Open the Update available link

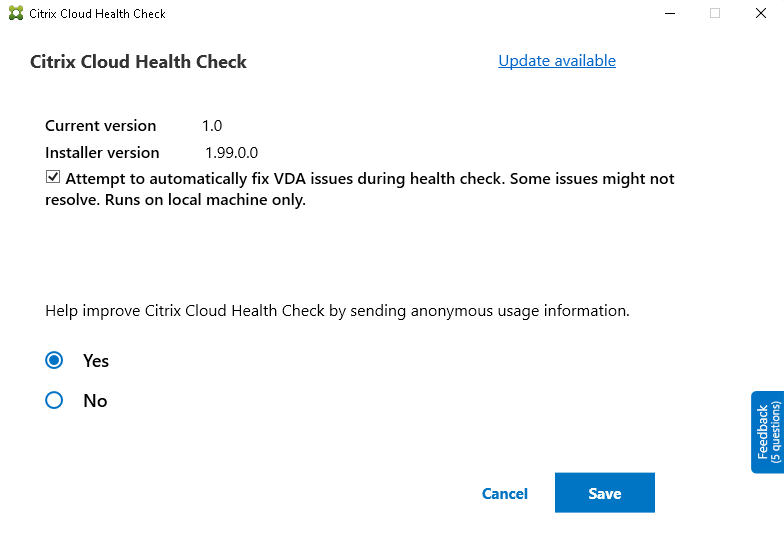pyautogui.click(x=557, y=61)
